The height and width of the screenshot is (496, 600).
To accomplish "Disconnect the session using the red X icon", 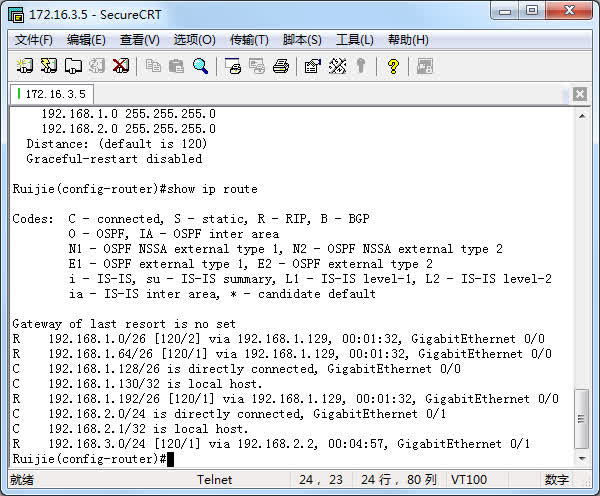I will pos(121,66).
